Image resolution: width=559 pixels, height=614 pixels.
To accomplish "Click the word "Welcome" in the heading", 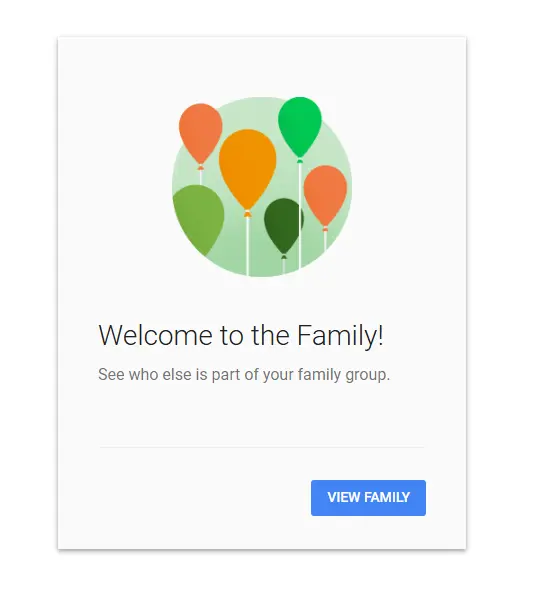I will (x=155, y=335).
